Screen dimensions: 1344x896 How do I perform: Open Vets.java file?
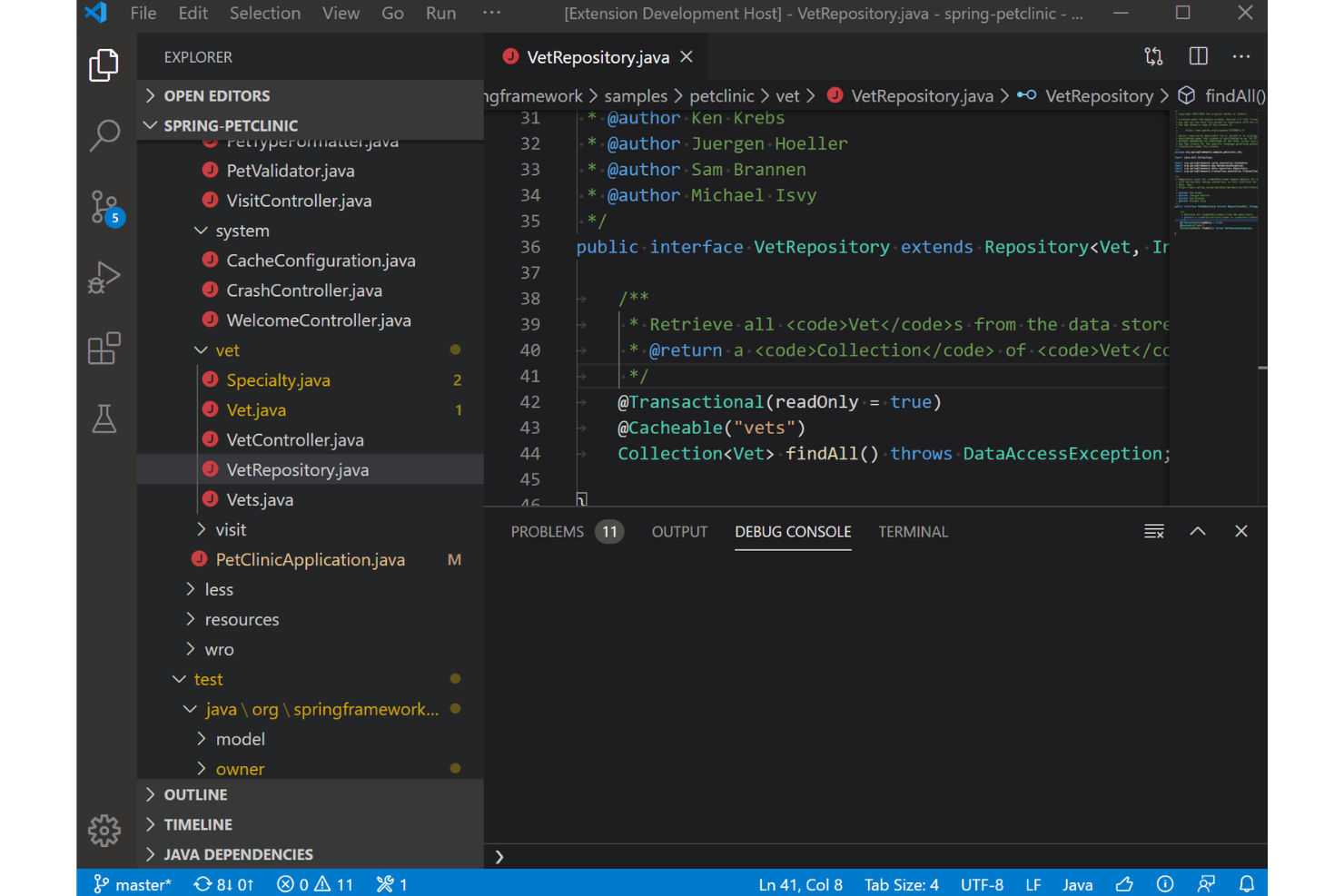pos(311,500)
